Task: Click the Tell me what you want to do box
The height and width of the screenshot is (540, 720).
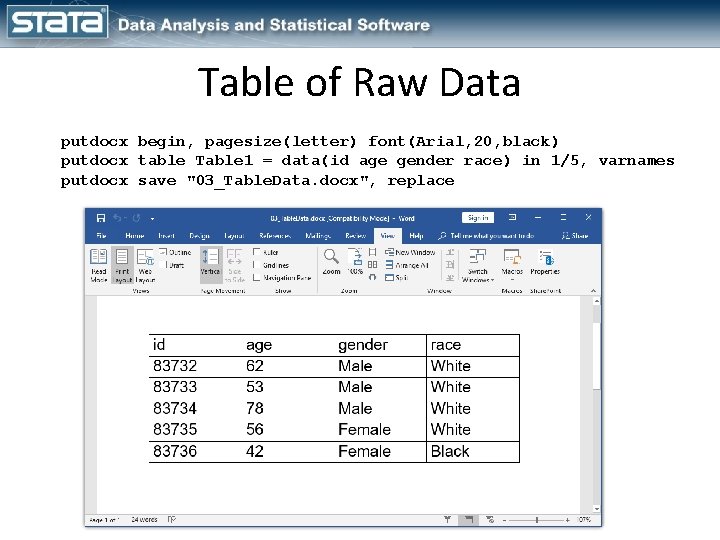Action: click(x=486, y=236)
